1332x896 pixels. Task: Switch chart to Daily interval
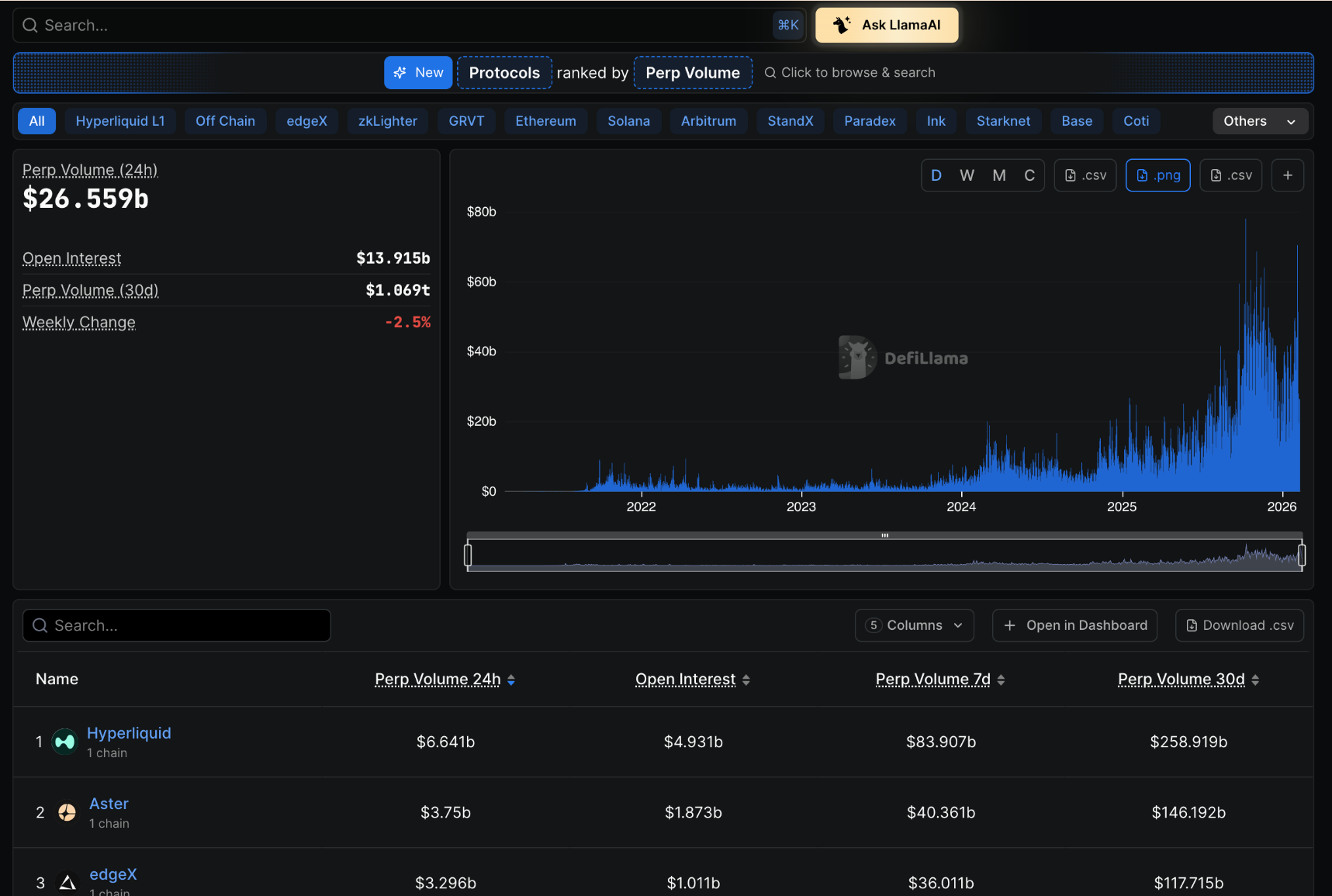[936, 175]
